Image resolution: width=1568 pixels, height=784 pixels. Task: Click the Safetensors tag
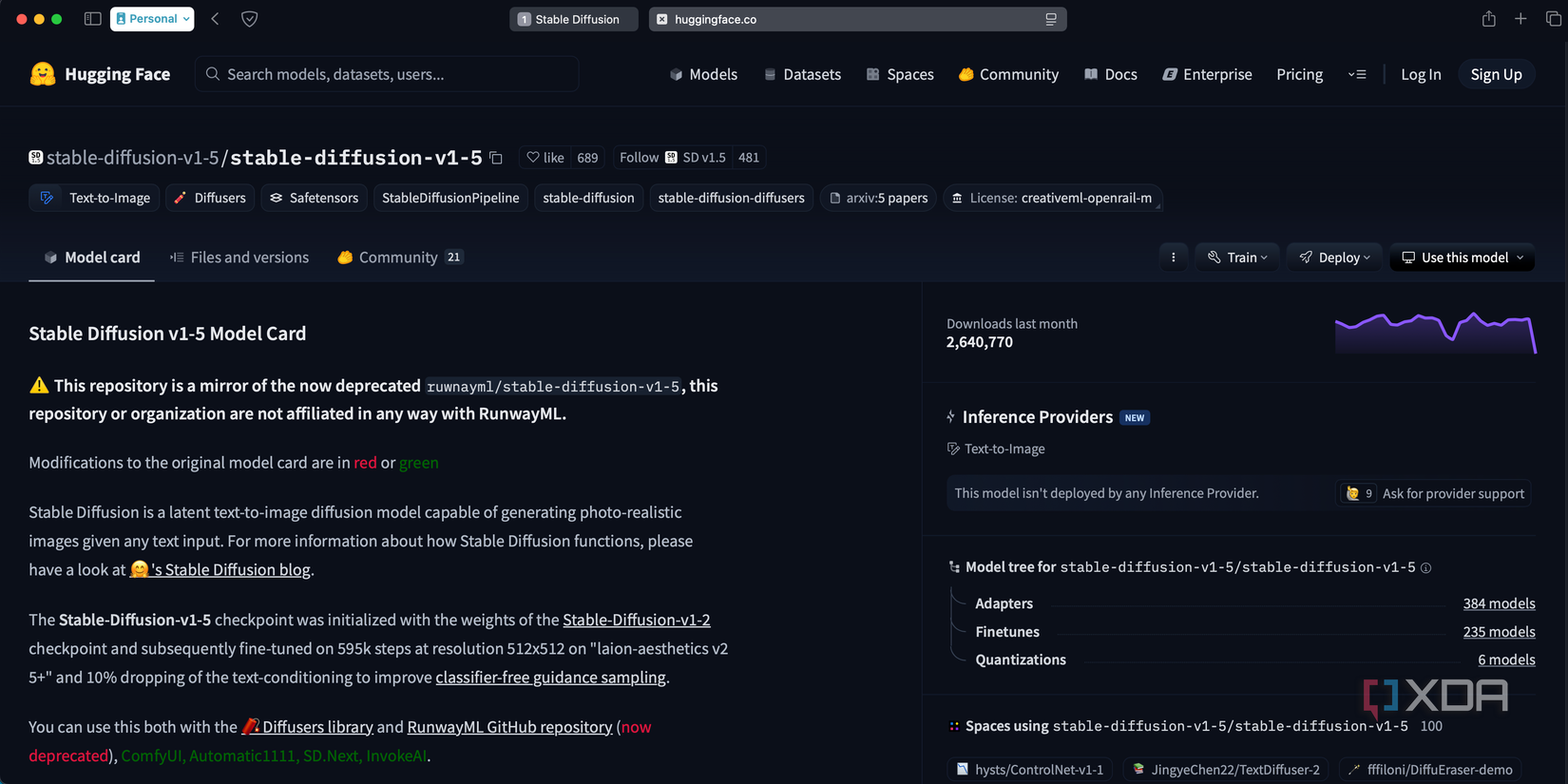(x=314, y=198)
